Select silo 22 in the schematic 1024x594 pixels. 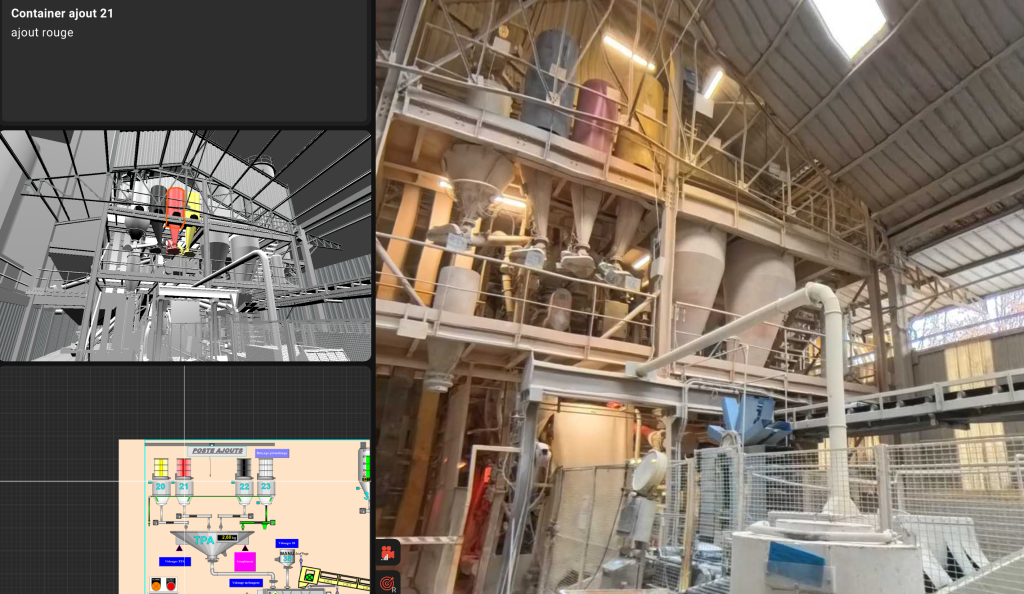(244, 480)
